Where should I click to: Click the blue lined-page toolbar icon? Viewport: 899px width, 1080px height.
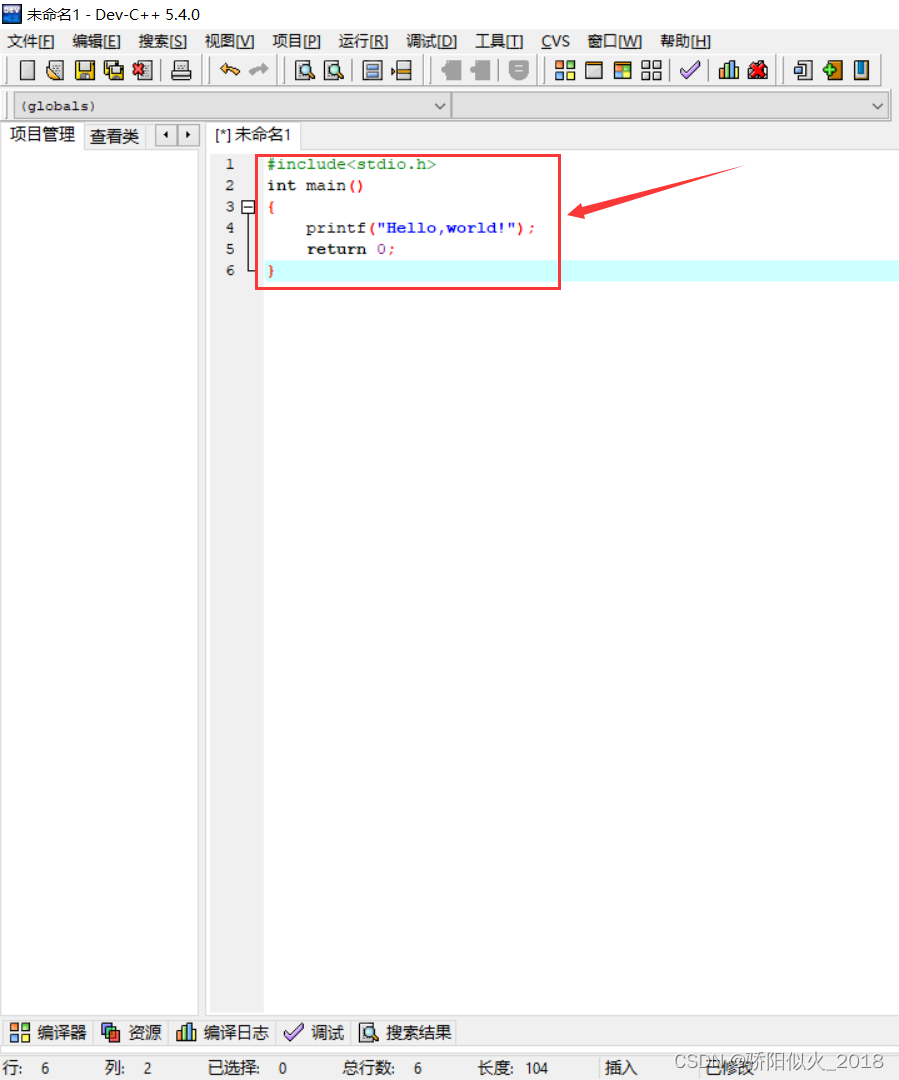[373, 70]
